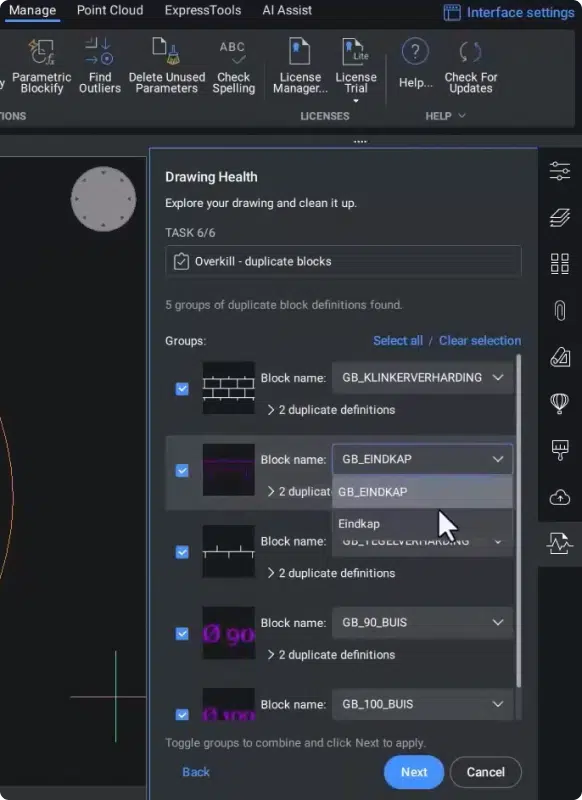Click the Clear selection link
Image resolution: width=582 pixels, height=800 pixels.
[480, 340]
